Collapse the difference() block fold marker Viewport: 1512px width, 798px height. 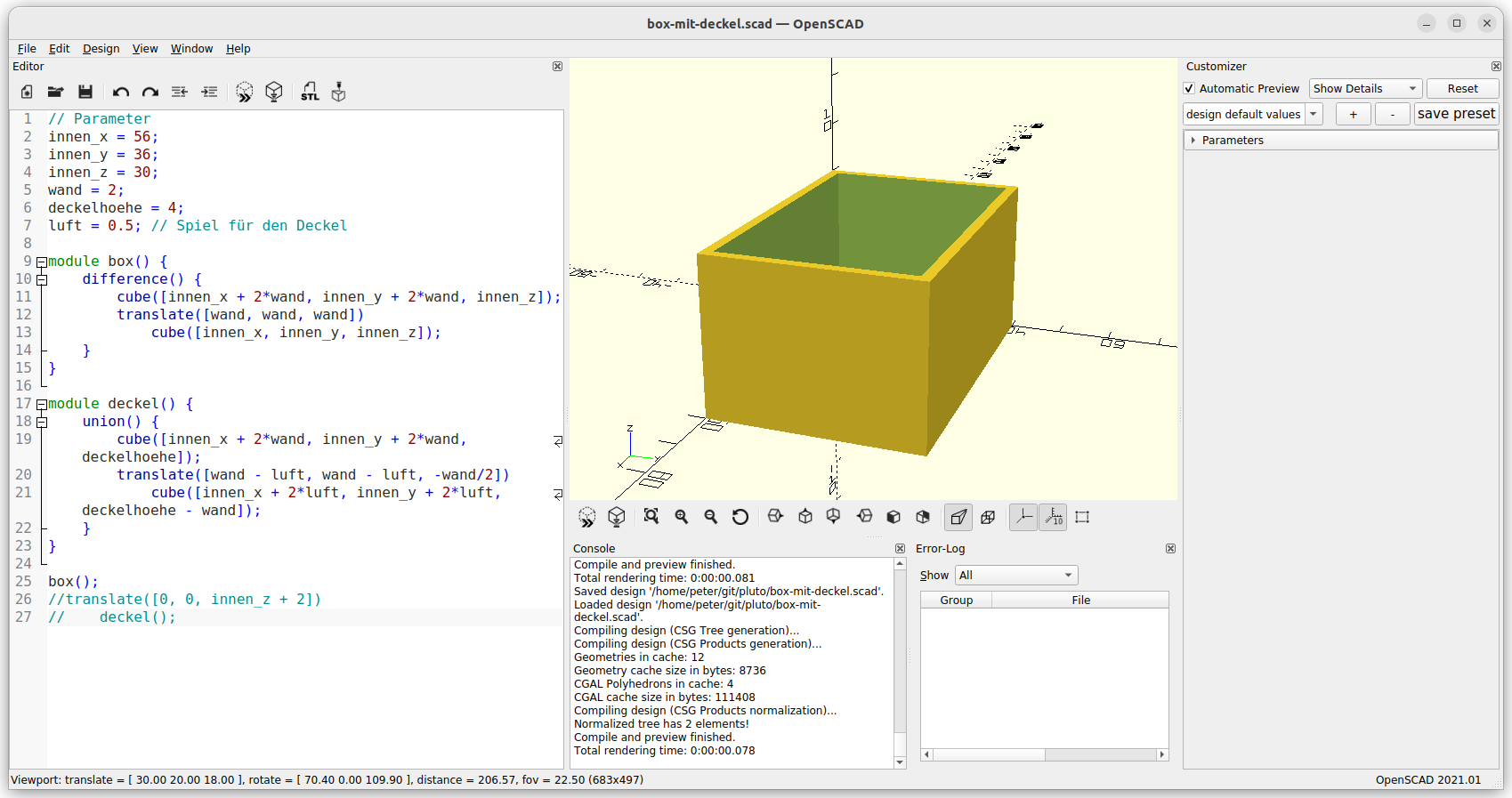pos(41,279)
